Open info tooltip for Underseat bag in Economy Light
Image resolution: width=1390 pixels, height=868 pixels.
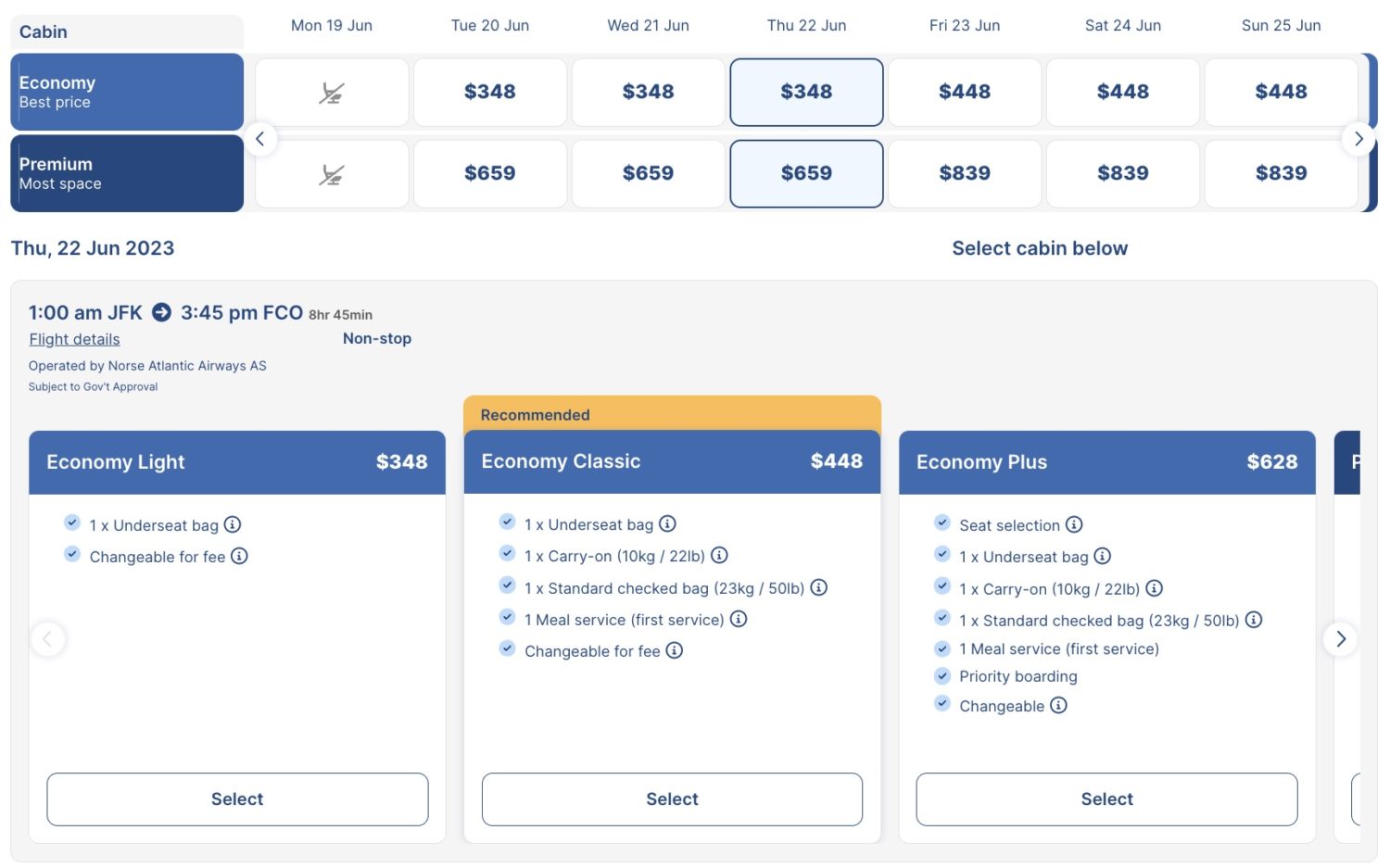pyautogui.click(x=233, y=524)
